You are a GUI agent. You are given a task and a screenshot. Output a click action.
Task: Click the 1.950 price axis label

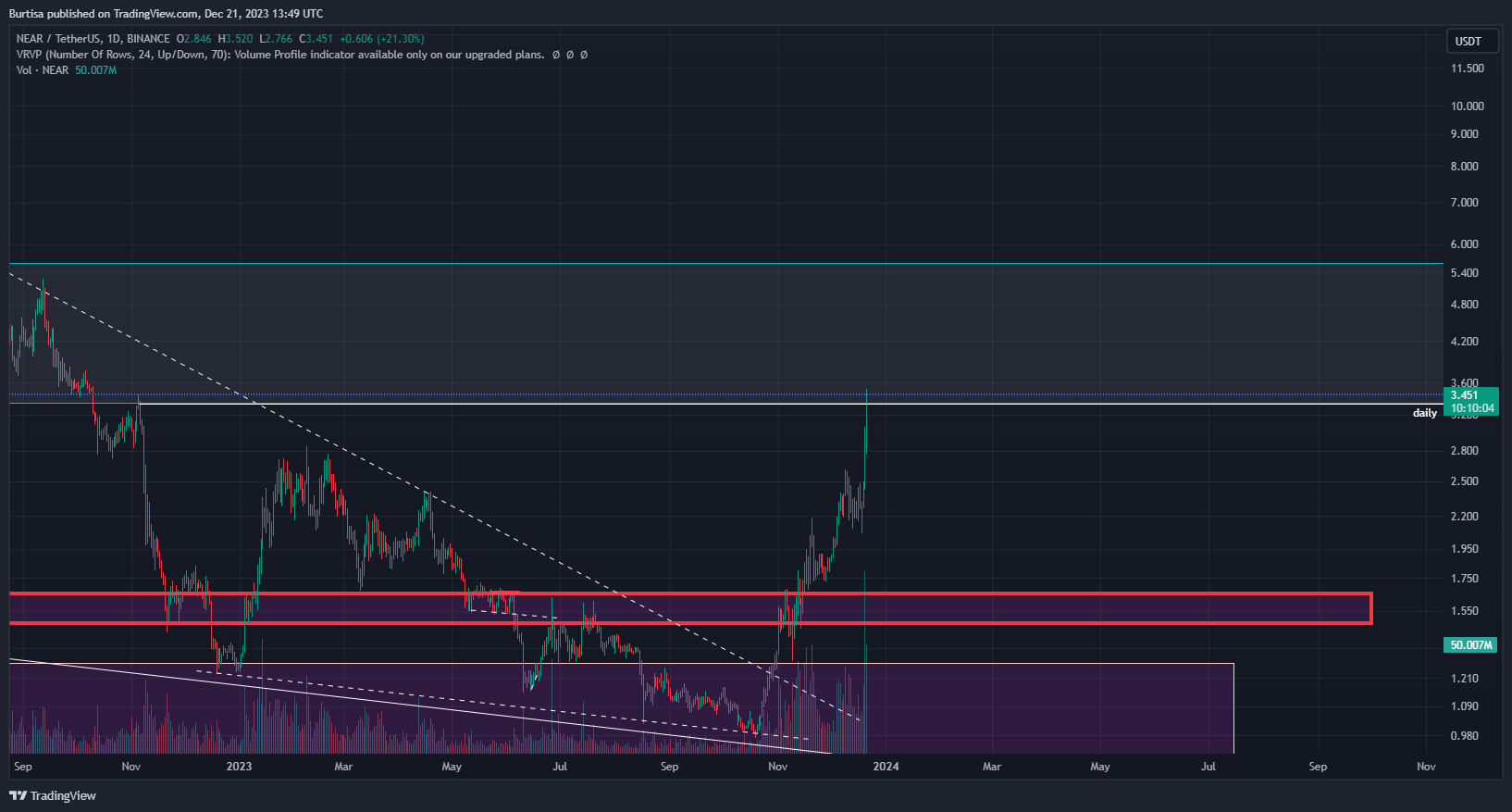point(1465,549)
